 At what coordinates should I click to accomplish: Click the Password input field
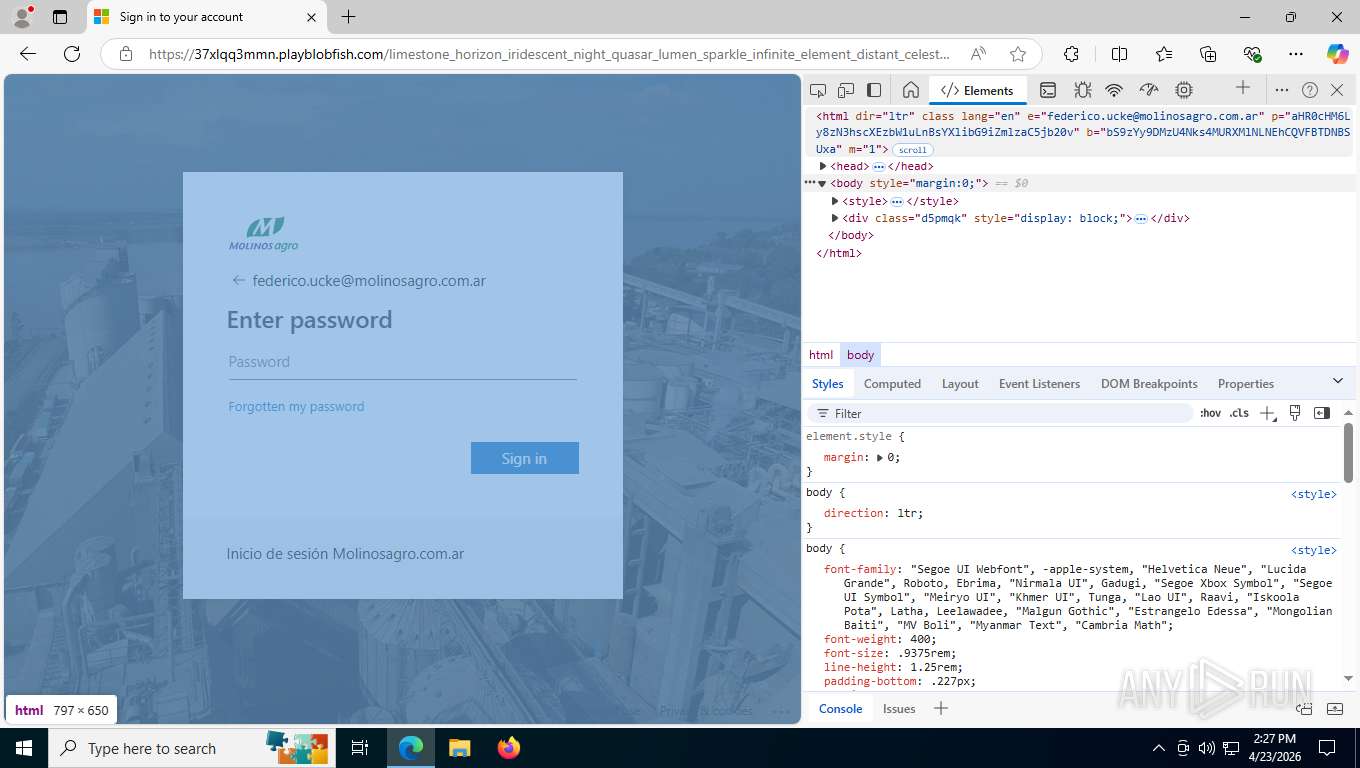click(403, 362)
